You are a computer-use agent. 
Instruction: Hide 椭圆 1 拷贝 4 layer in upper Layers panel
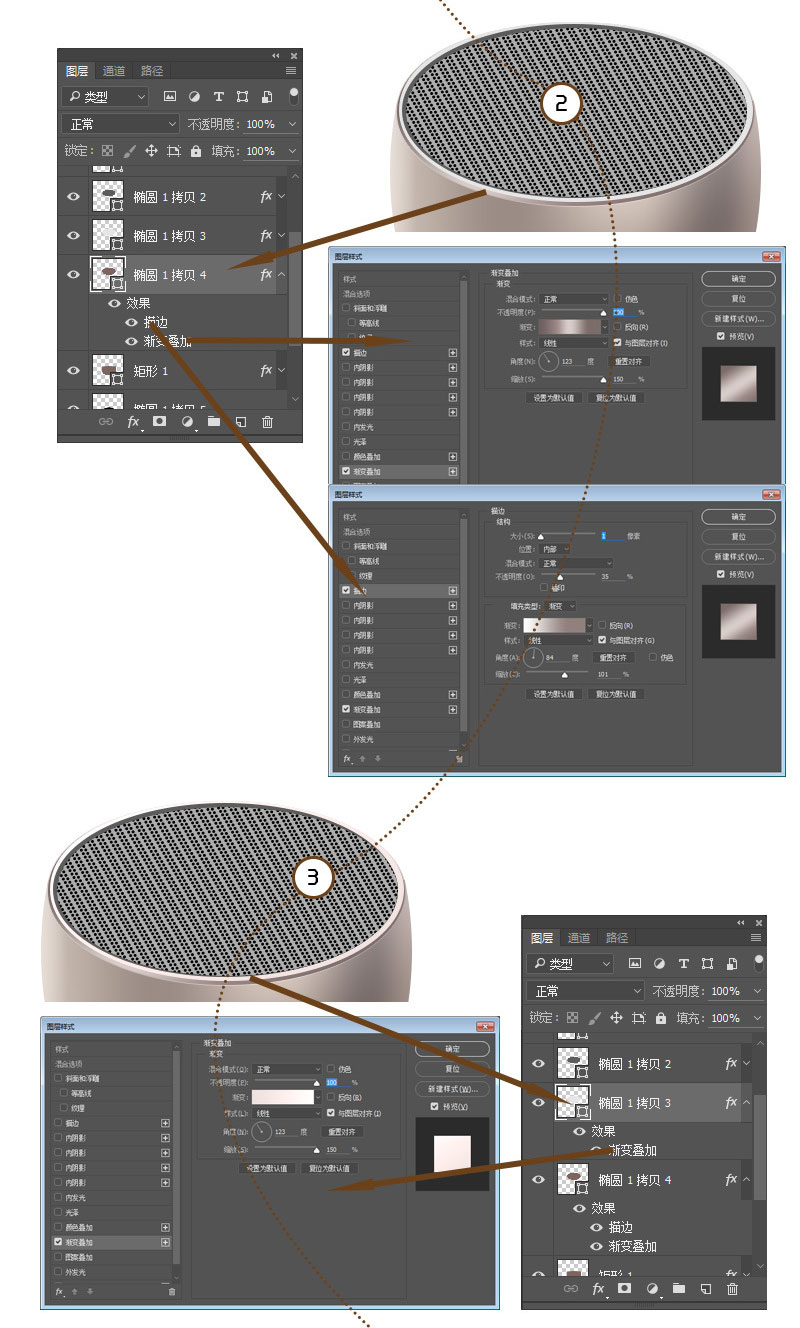73,274
